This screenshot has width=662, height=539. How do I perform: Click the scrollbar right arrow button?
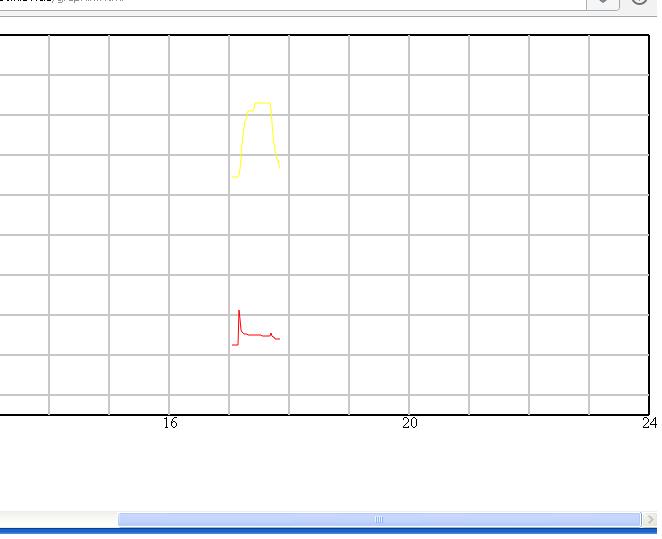pos(651,520)
